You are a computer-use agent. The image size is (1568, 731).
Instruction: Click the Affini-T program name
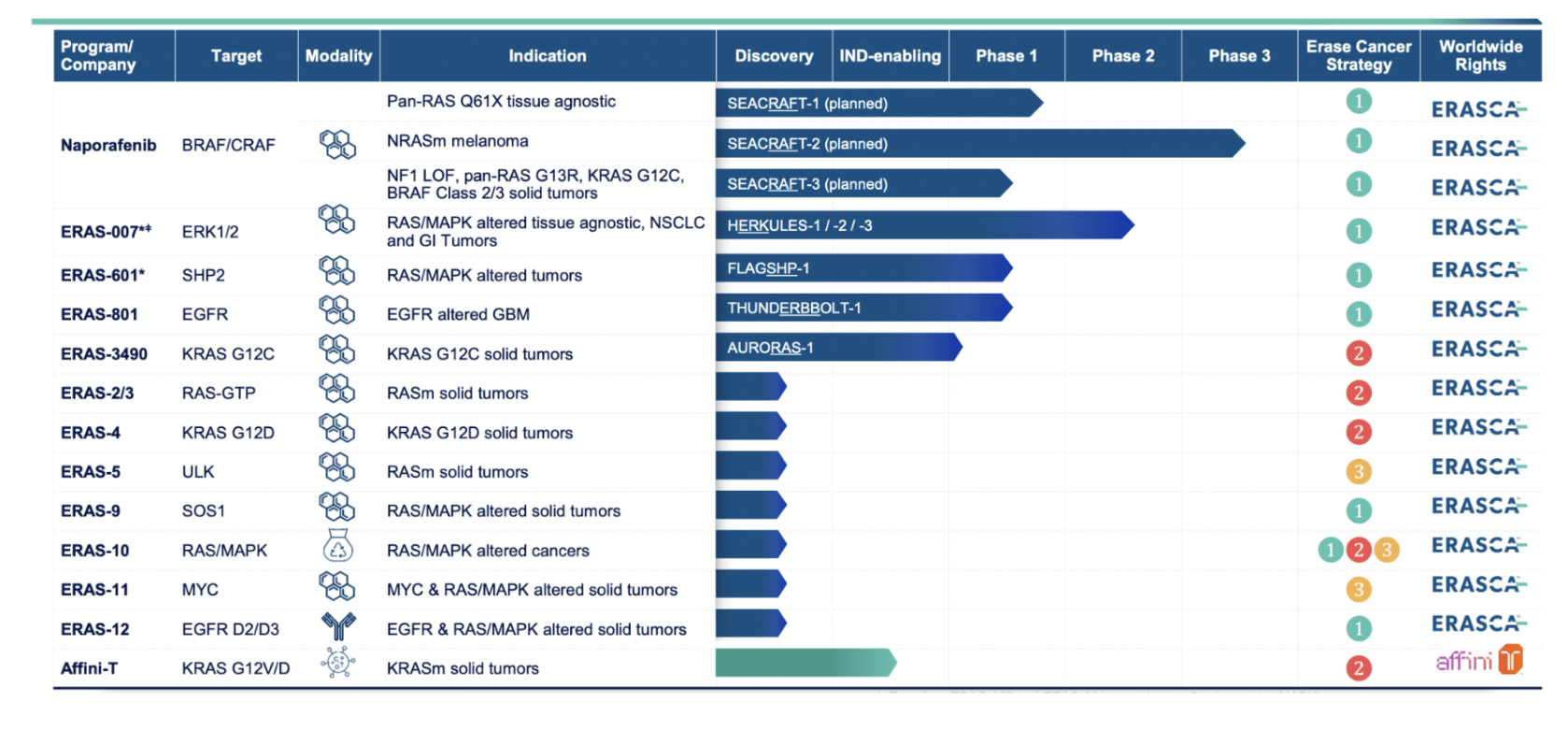89,668
